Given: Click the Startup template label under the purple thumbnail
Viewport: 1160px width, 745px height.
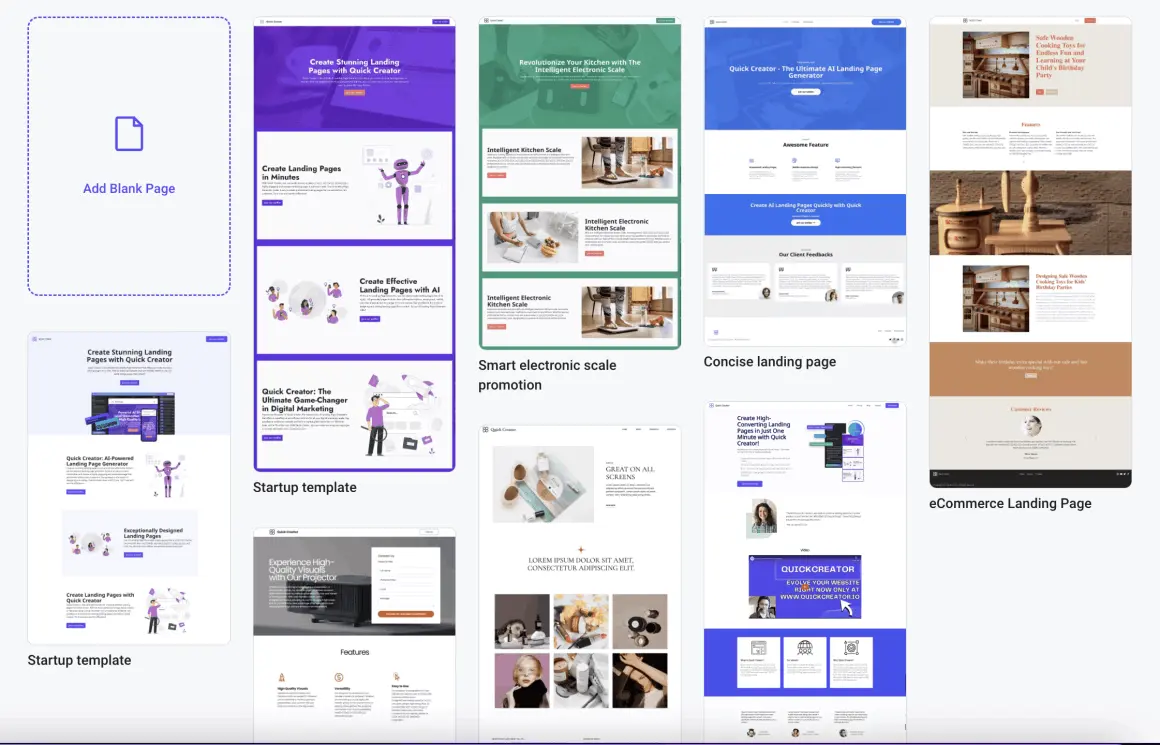Looking at the screenshot, I should coord(304,488).
